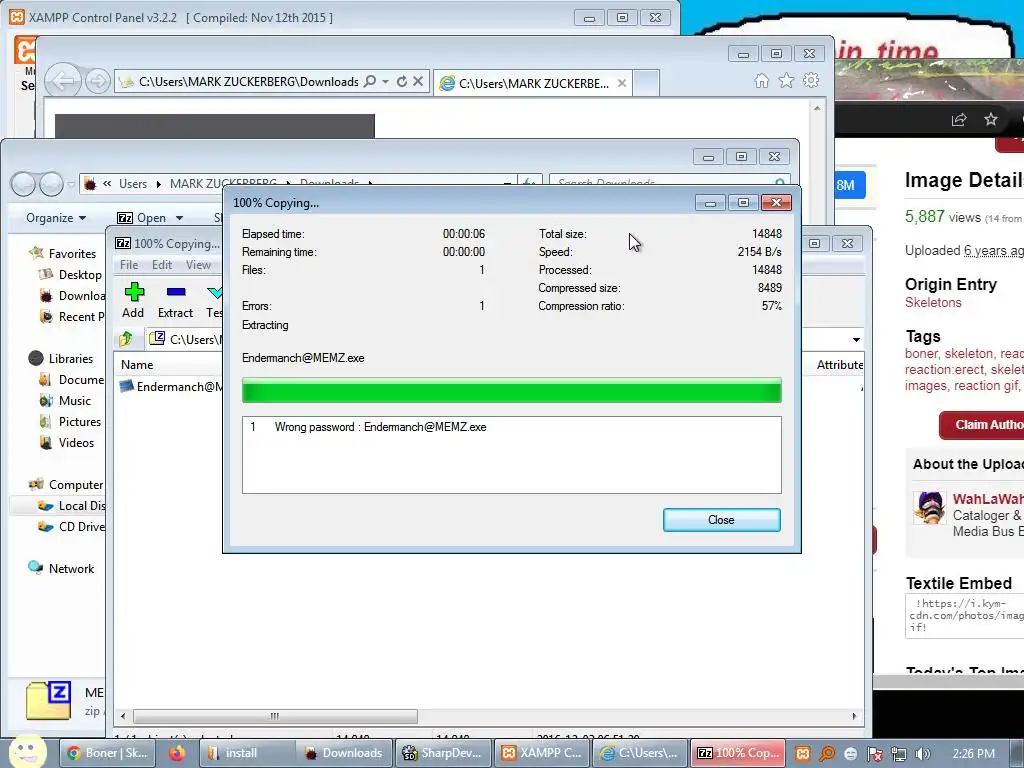1024x768 pixels.
Task: Refresh page in Internet Explorer
Action: [402, 82]
